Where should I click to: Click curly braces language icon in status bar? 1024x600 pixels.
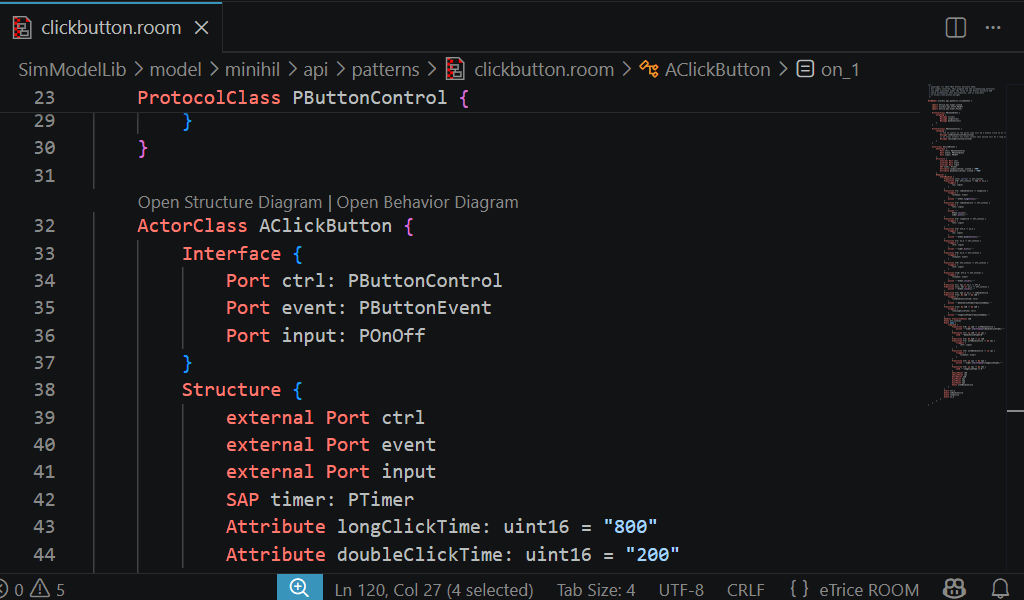[799, 589]
